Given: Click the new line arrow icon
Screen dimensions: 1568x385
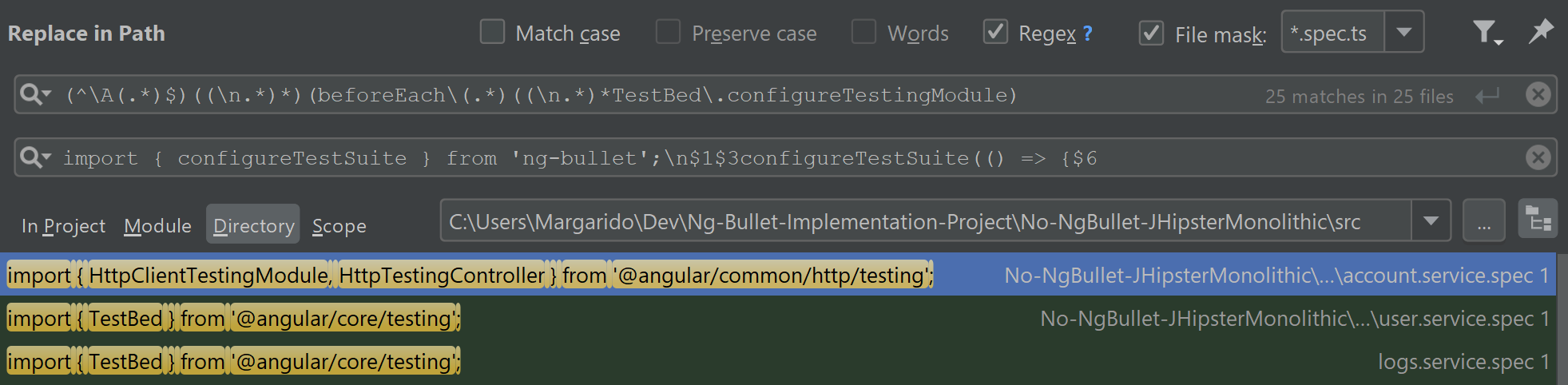Looking at the screenshot, I should coord(1487,96).
